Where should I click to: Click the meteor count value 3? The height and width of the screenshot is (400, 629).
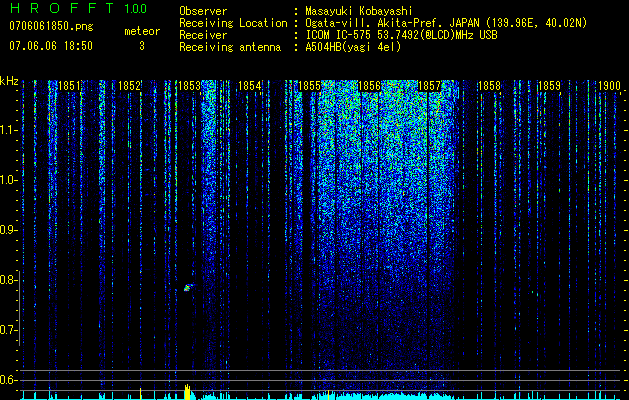tap(142, 46)
